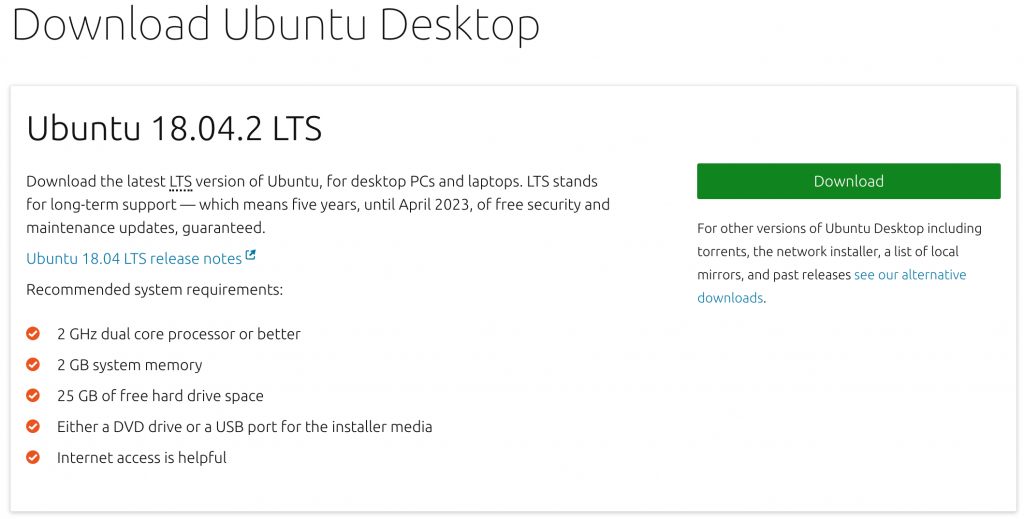This screenshot has height=519, width=1024.
Task: Select the checkmark icon for 25 GB space
Action: coord(33,396)
